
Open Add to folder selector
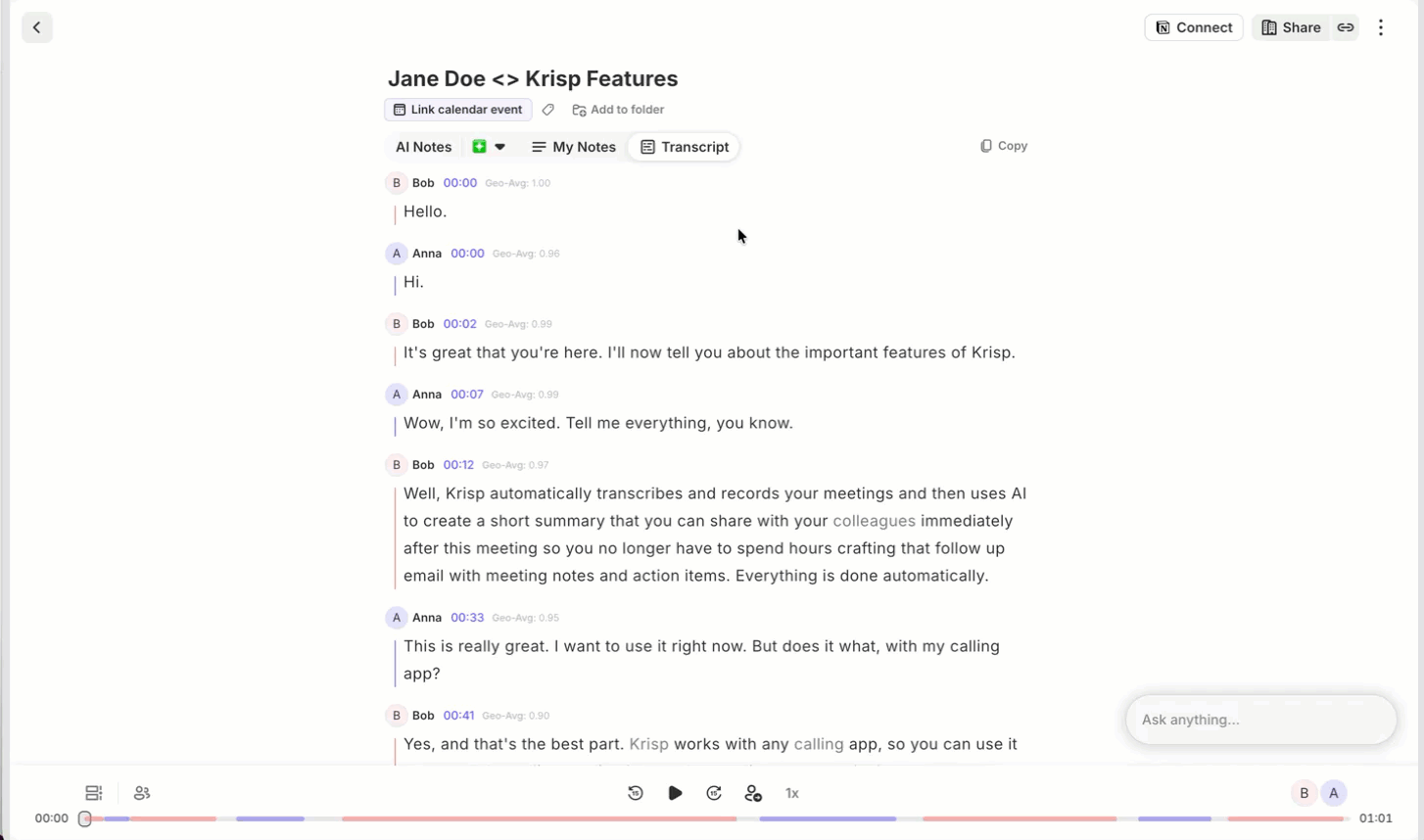pyautogui.click(x=618, y=110)
